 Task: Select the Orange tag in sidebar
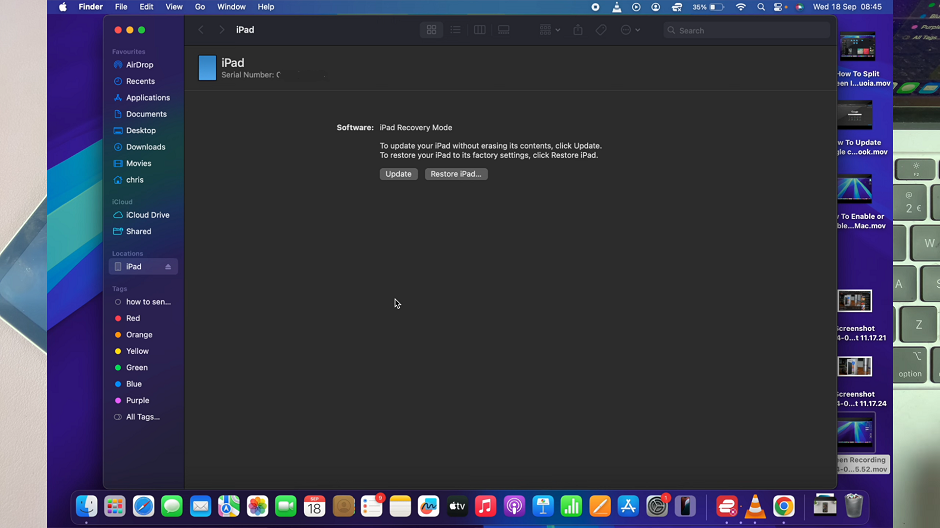139,335
